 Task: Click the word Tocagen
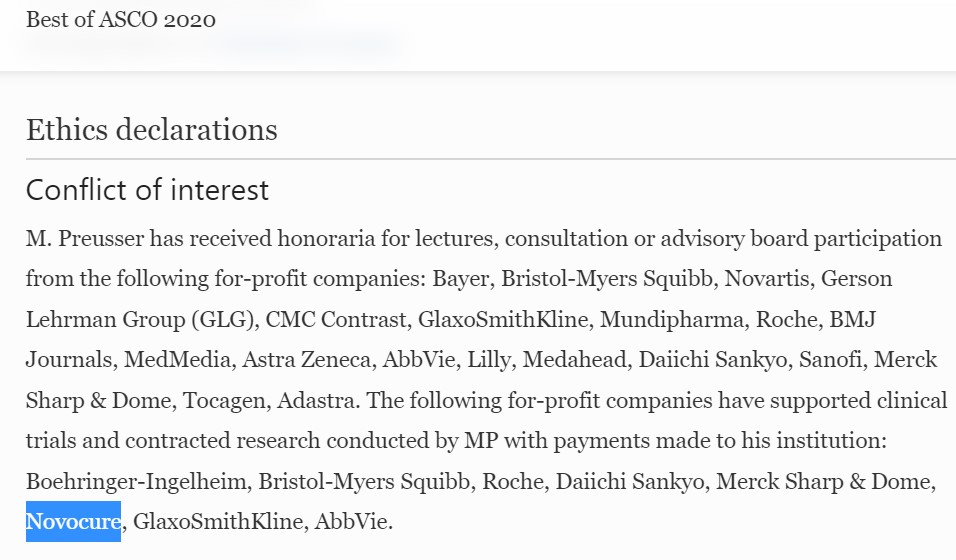click(219, 401)
